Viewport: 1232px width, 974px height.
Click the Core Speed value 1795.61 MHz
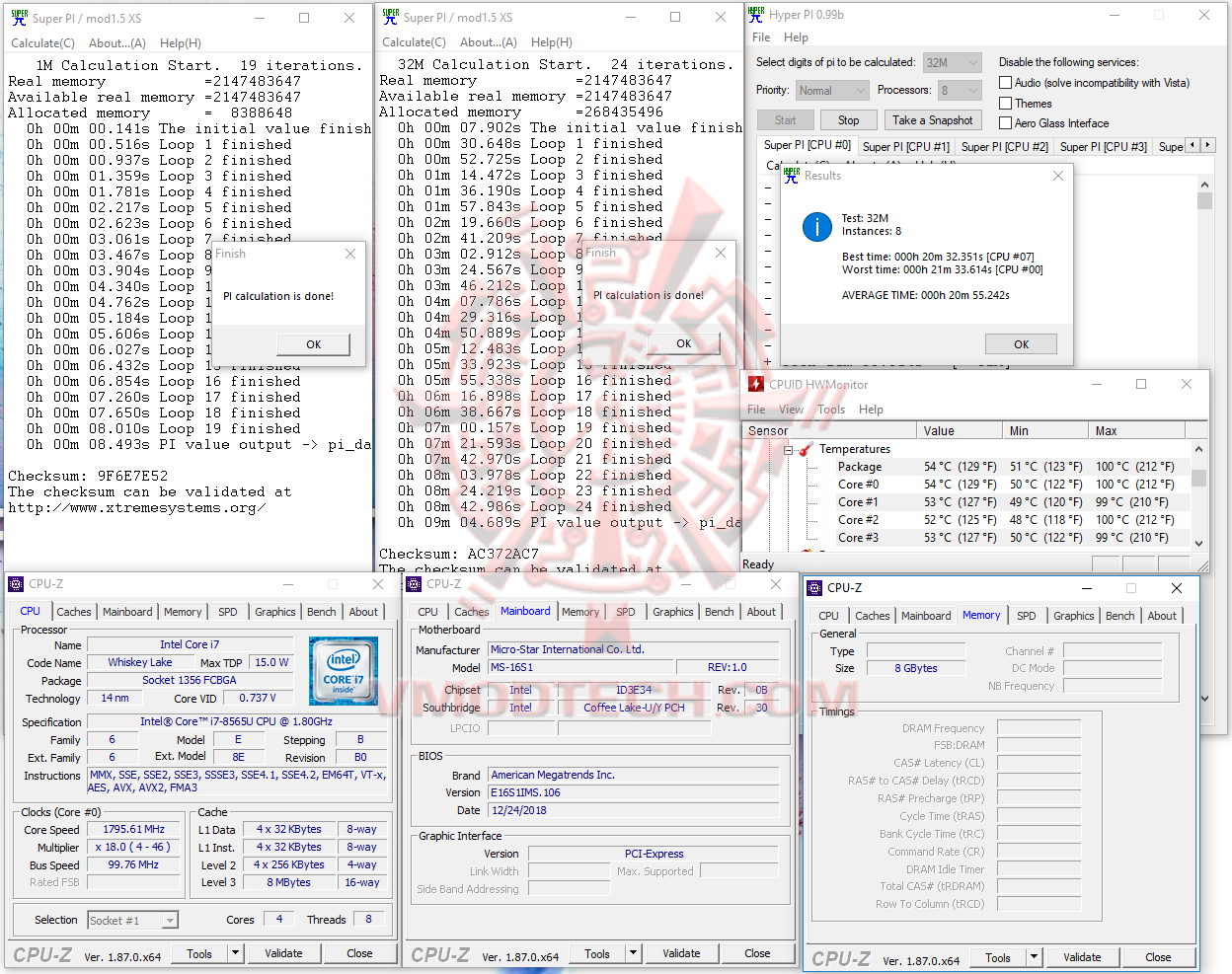click(x=134, y=829)
